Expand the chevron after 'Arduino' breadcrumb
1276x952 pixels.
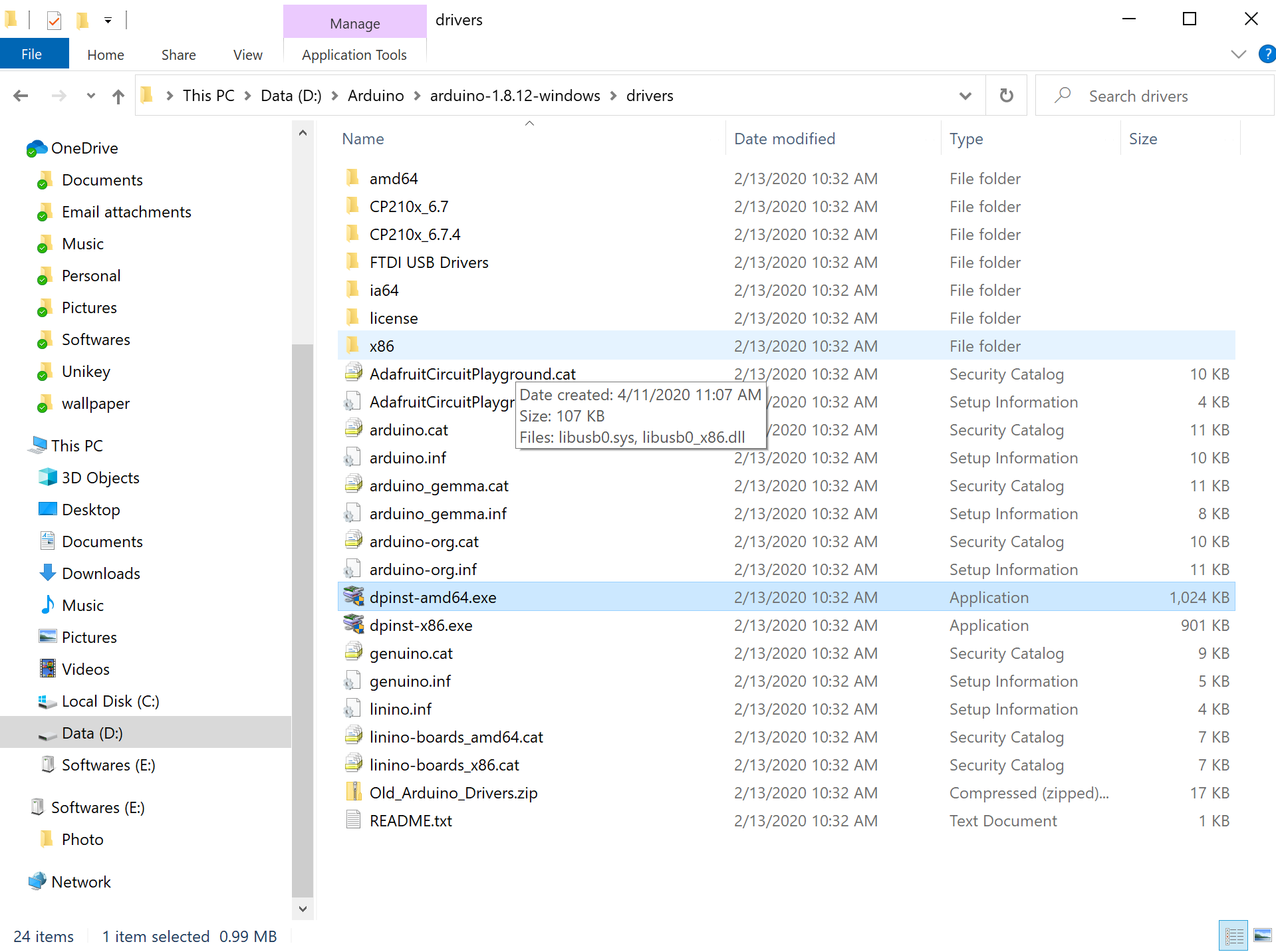[x=418, y=96]
